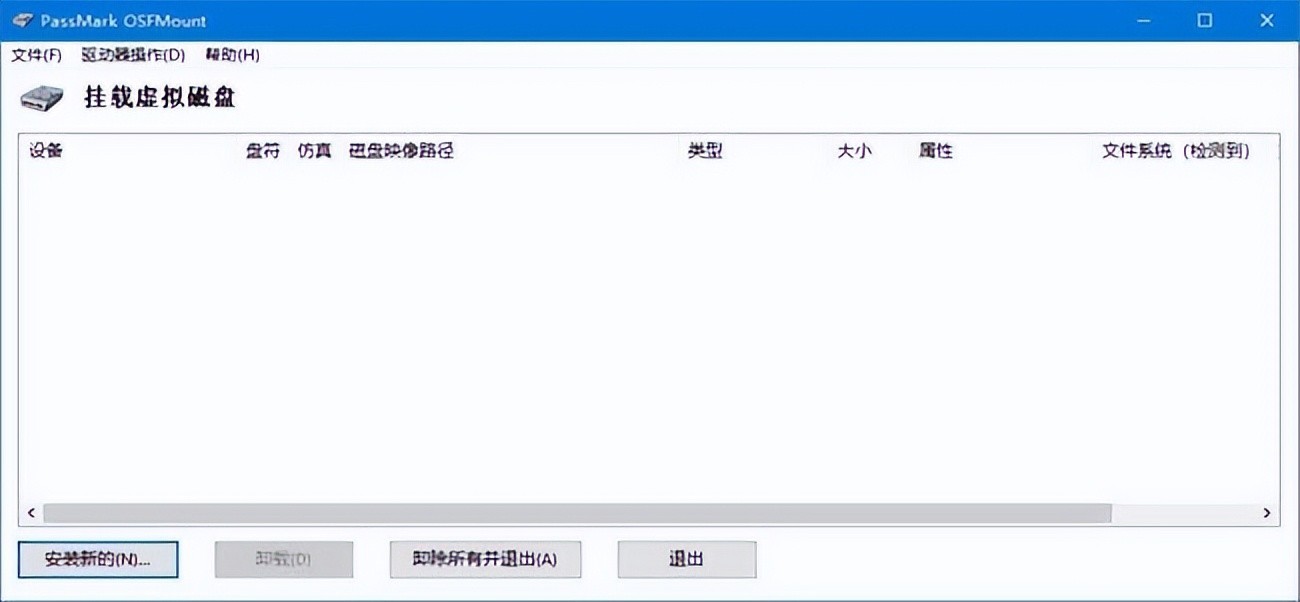Viewport: 1300px width, 602px height.
Task: Click the virtual disk drive icon
Action: click(42, 98)
